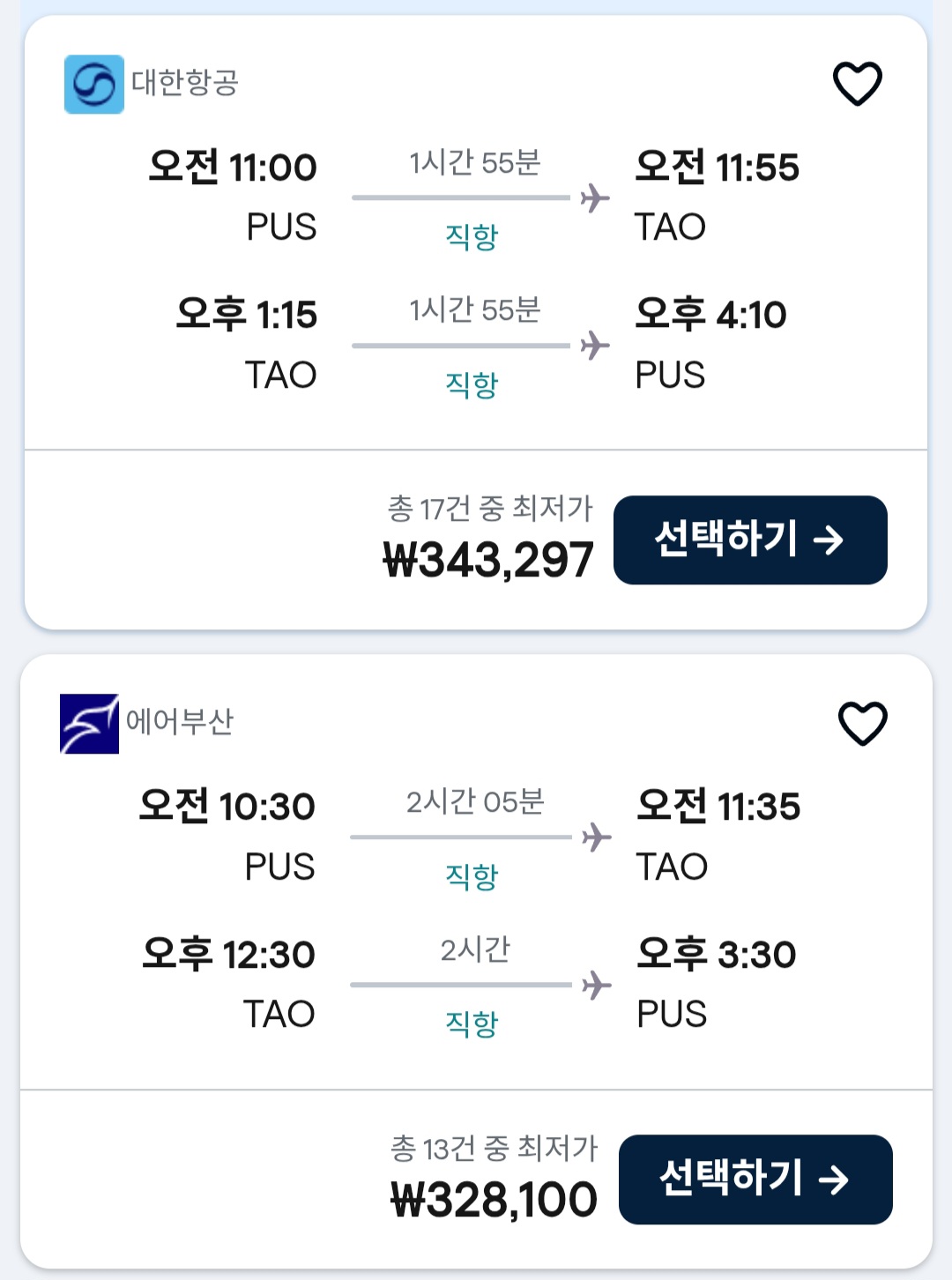The image size is (952, 1280).
Task: Click the plane icon on the 오전 10:30 flight
Action: [597, 837]
